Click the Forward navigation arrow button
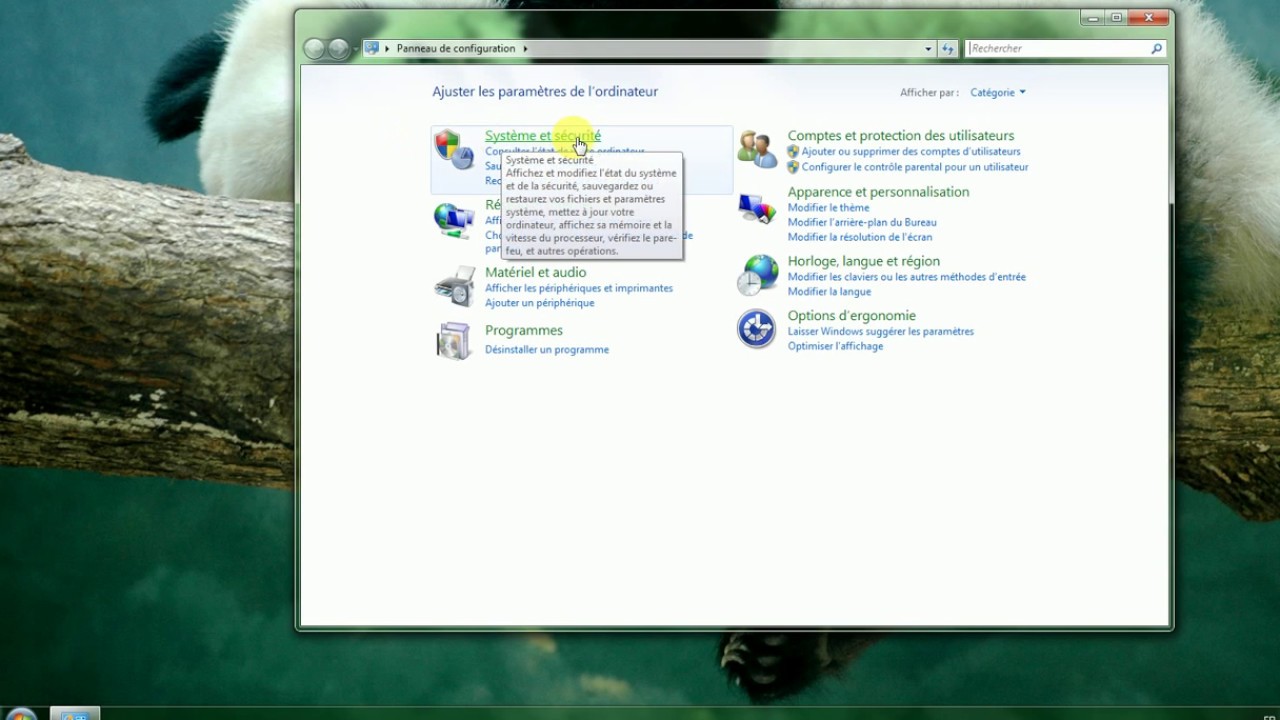Screen dimensions: 1280x720 tap(339, 48)
